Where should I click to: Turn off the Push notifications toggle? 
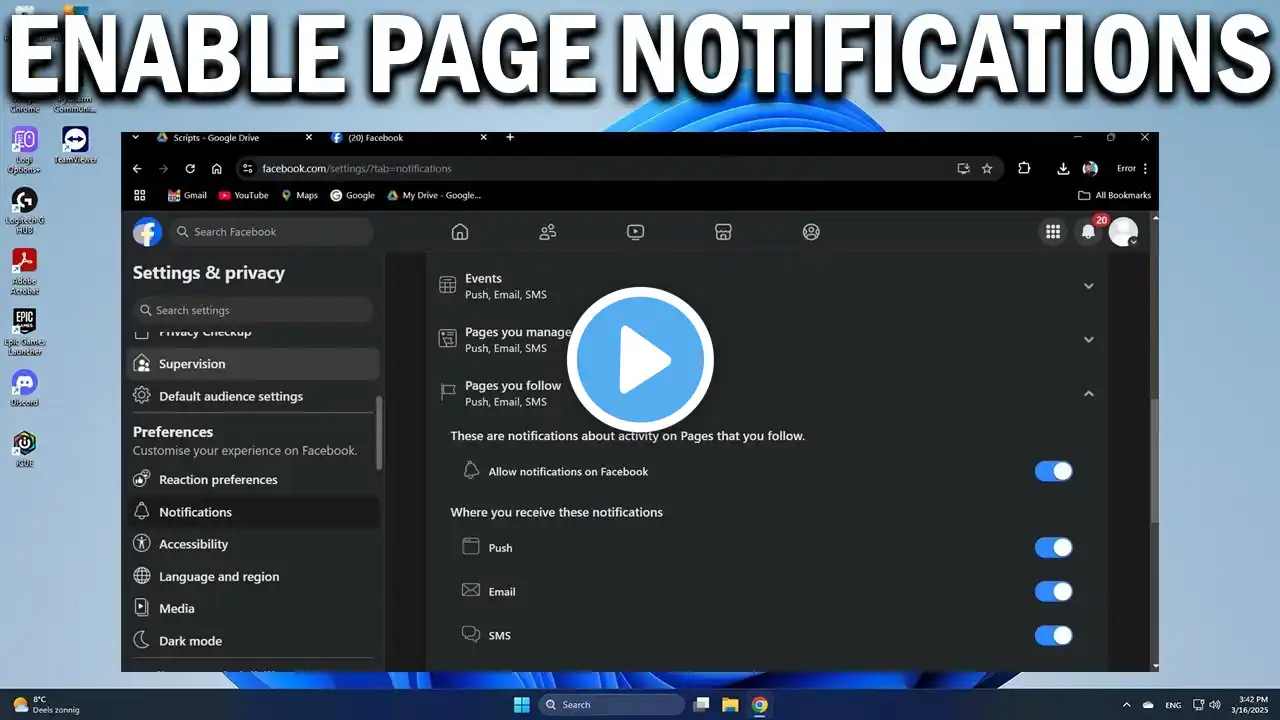pyautogui.click(x=1053, y=547)
